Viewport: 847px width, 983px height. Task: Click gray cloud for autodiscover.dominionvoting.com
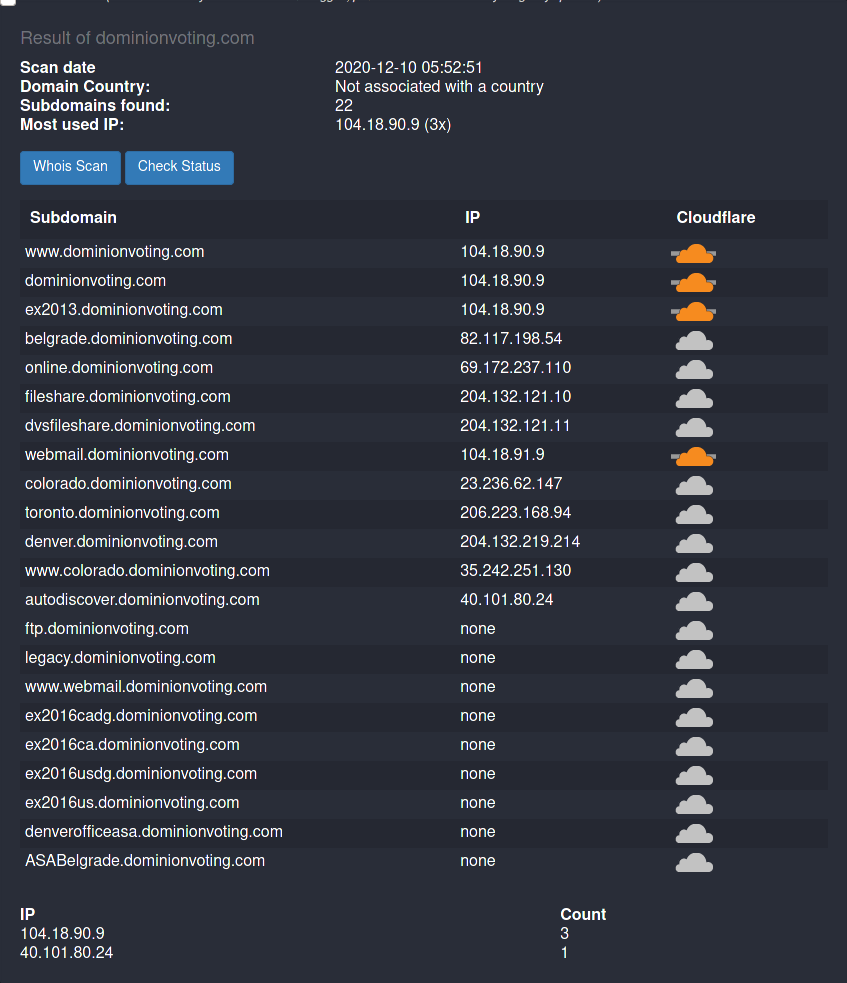tap(694, 601)
